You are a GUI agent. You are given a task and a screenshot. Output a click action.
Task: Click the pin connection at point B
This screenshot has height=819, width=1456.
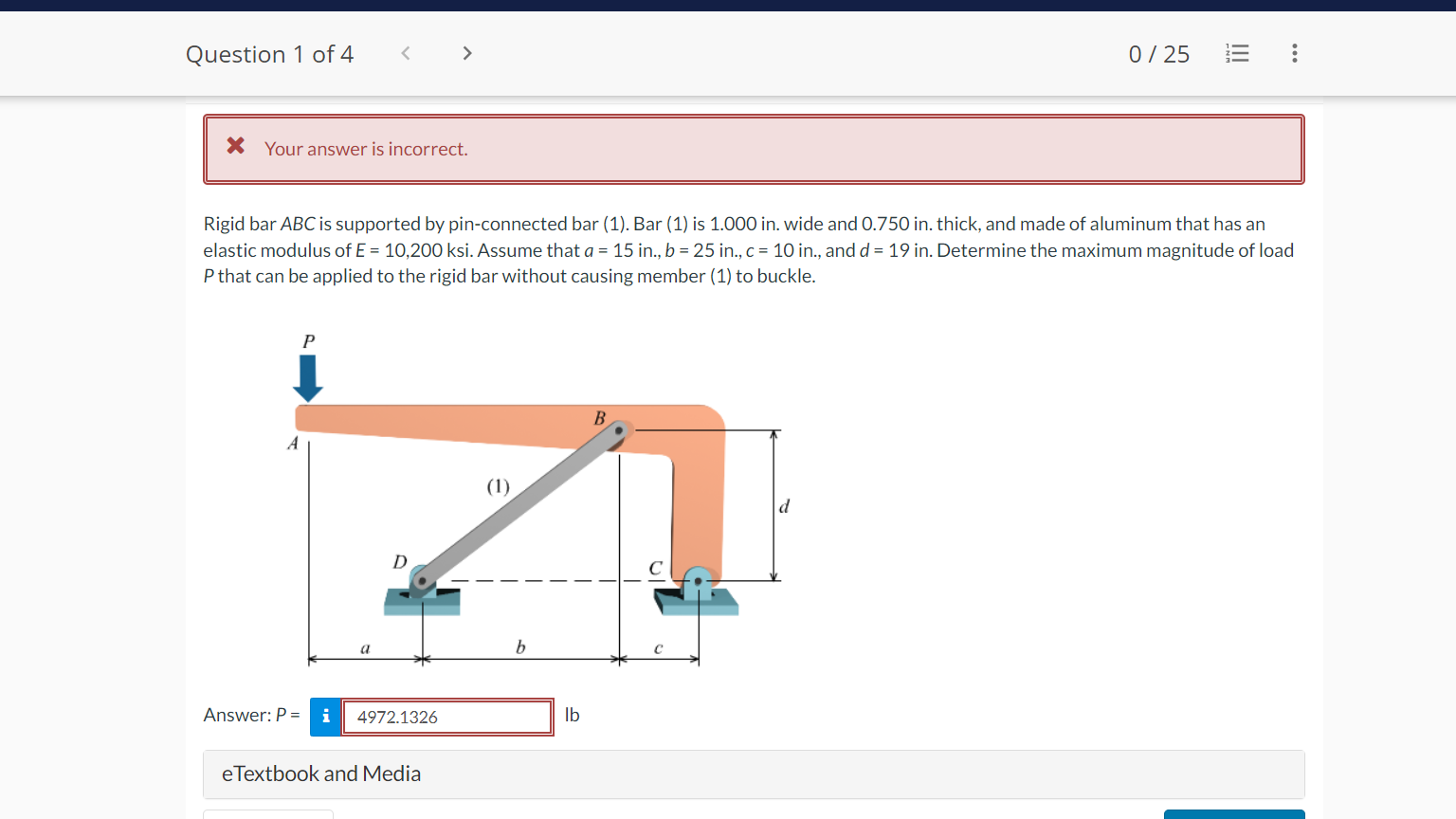tap(618, 431)
